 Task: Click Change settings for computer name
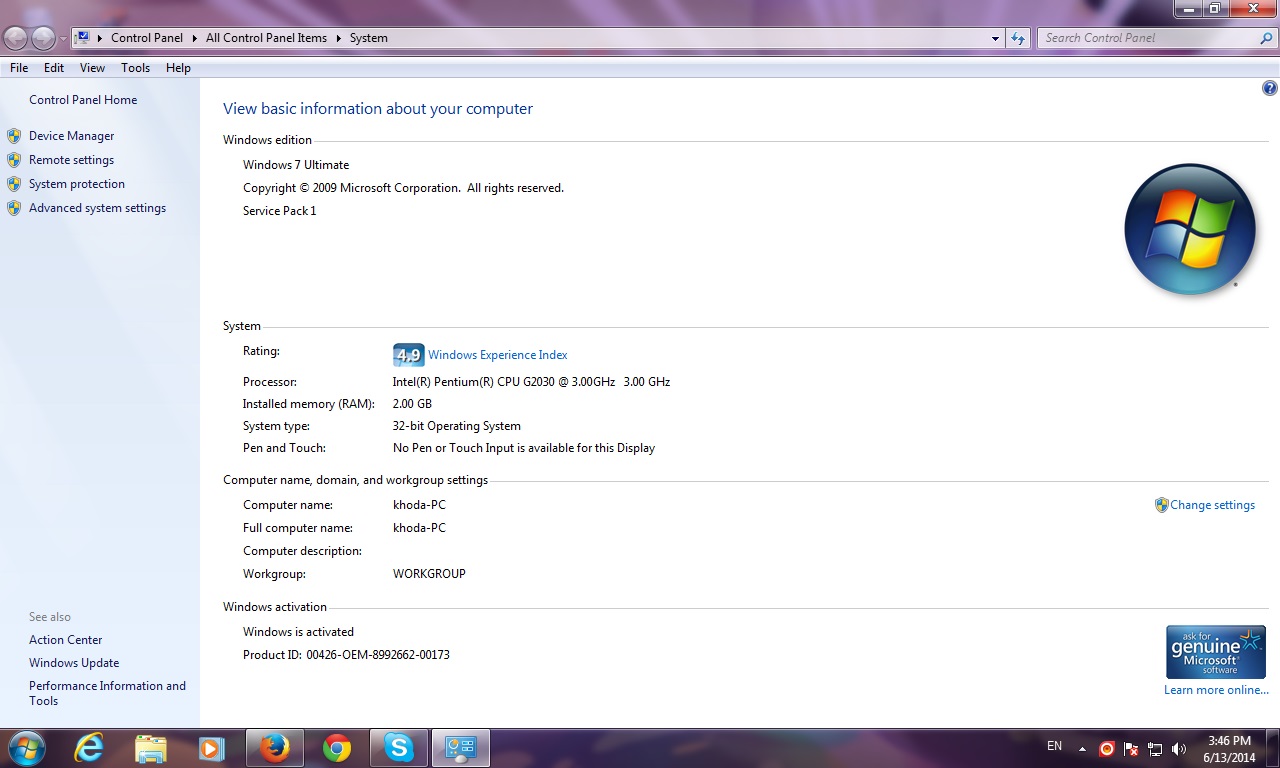[1212, 505]
